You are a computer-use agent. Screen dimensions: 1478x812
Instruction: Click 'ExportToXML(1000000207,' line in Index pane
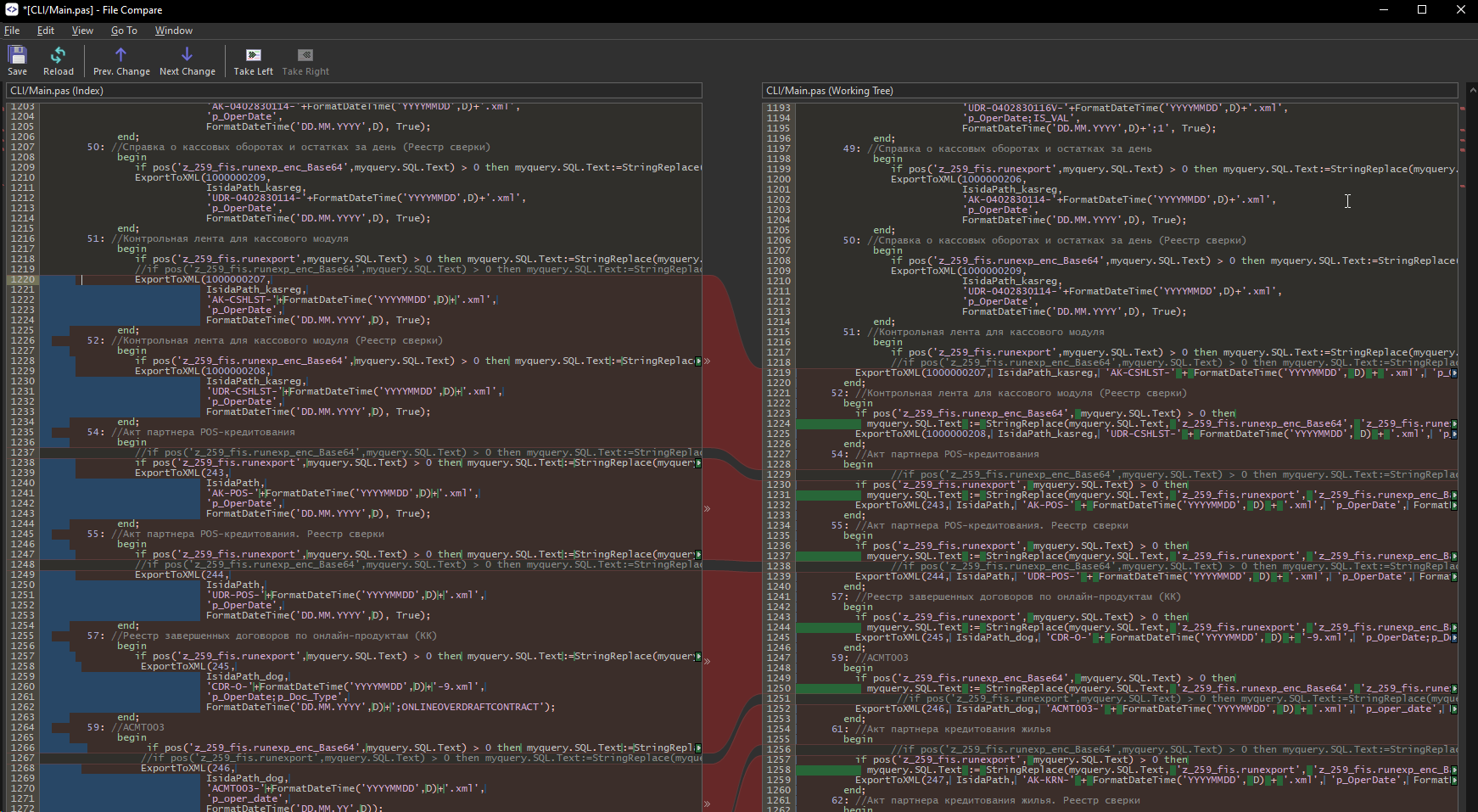point(204,279)
